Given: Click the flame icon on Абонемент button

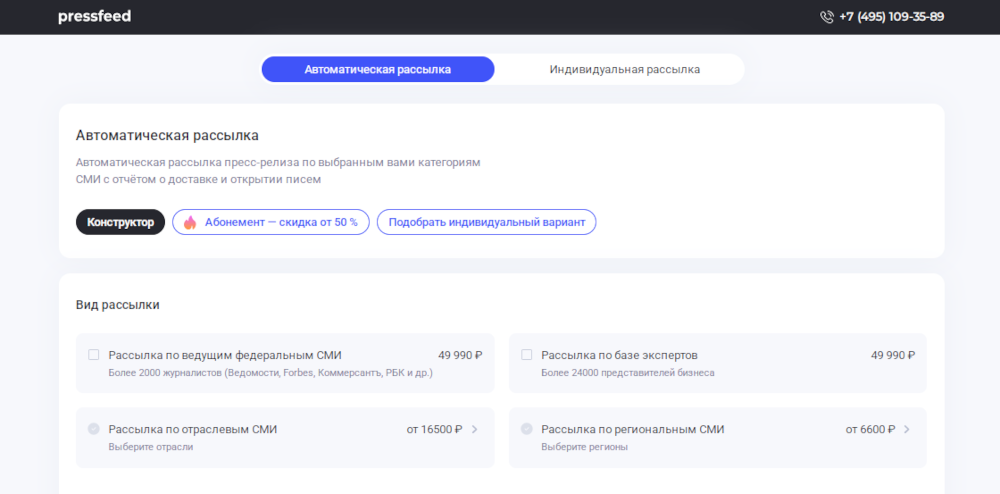Looking at the screenshot, I should pyautogui.click(x=190, y=222).
